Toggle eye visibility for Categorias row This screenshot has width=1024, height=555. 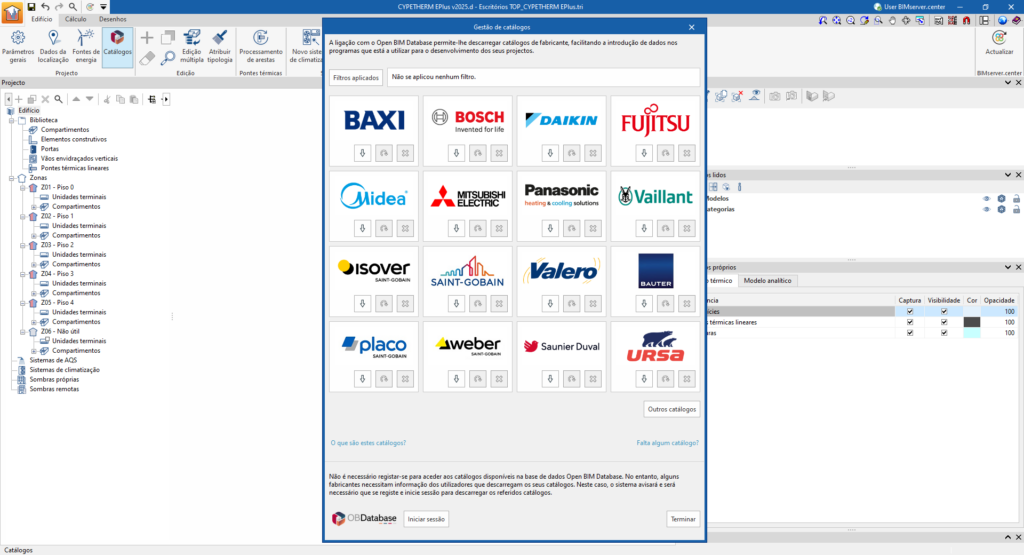click(986, 210)
